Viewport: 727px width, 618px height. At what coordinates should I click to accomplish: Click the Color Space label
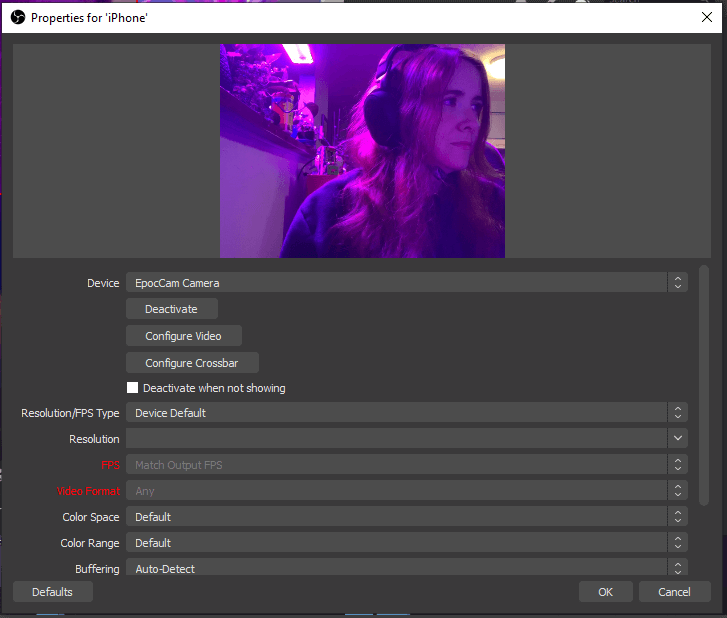(91, 517)
